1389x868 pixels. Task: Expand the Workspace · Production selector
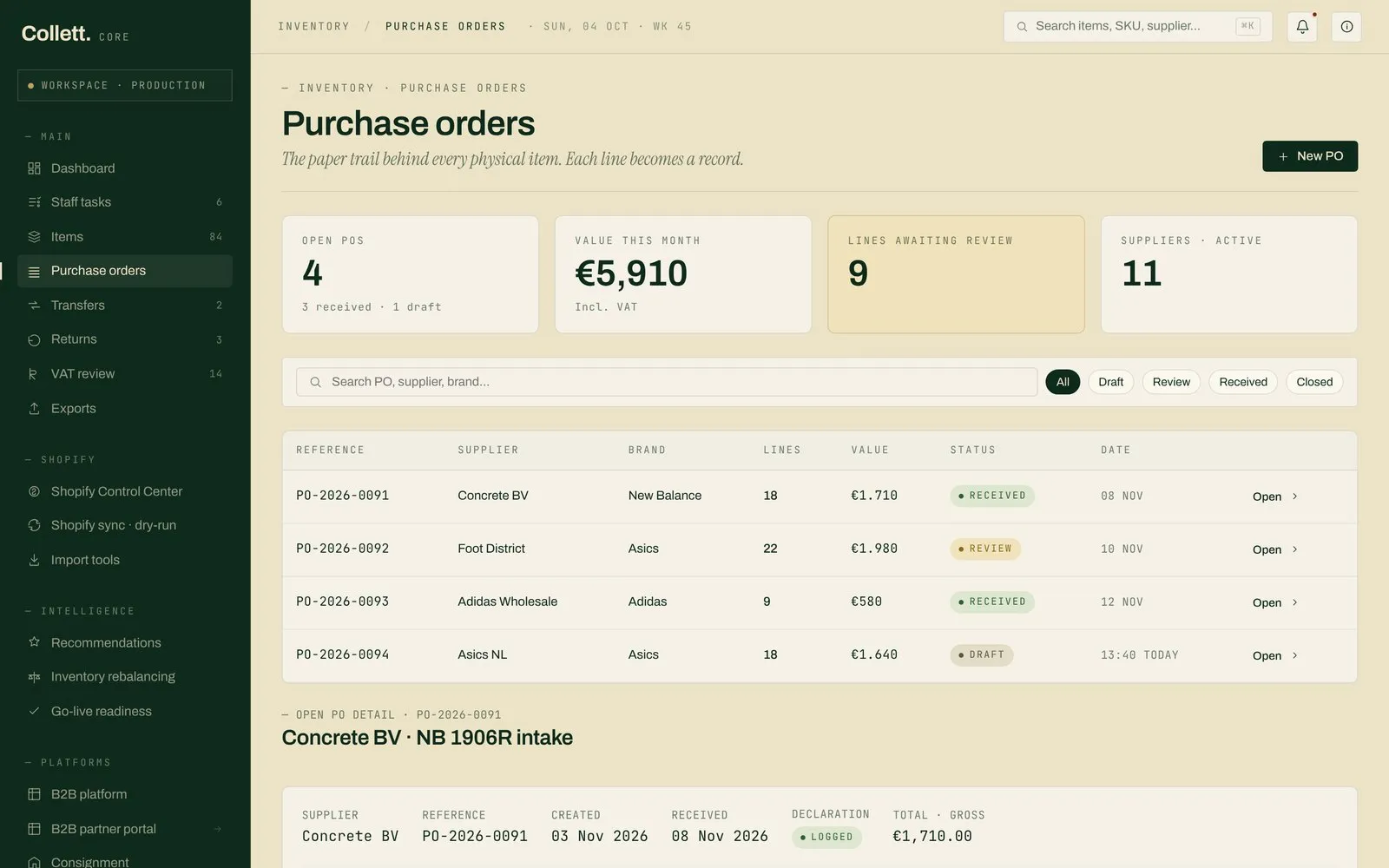click(125, 85)
